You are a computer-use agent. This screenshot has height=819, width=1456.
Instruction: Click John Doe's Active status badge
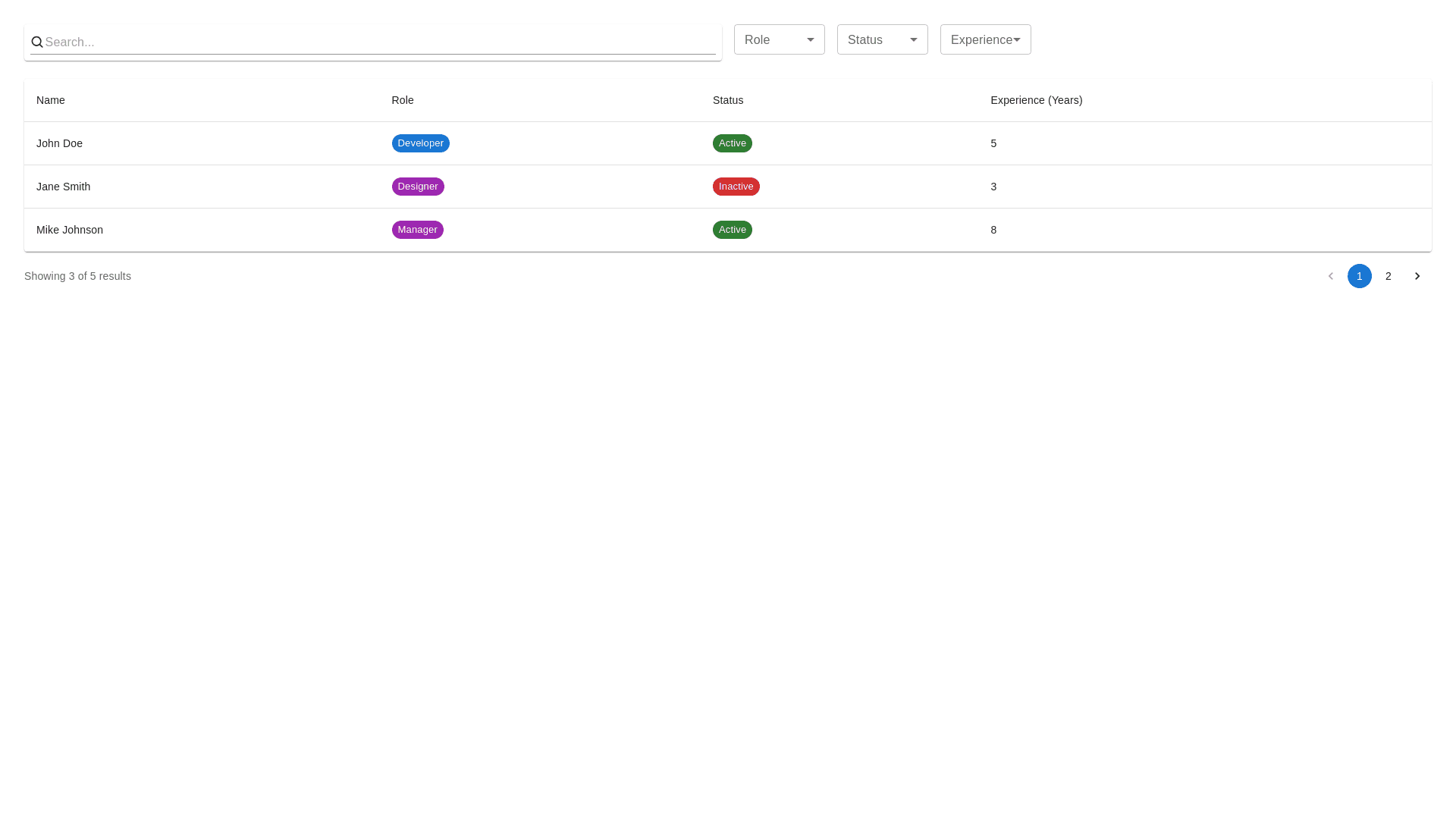(732, 143)
